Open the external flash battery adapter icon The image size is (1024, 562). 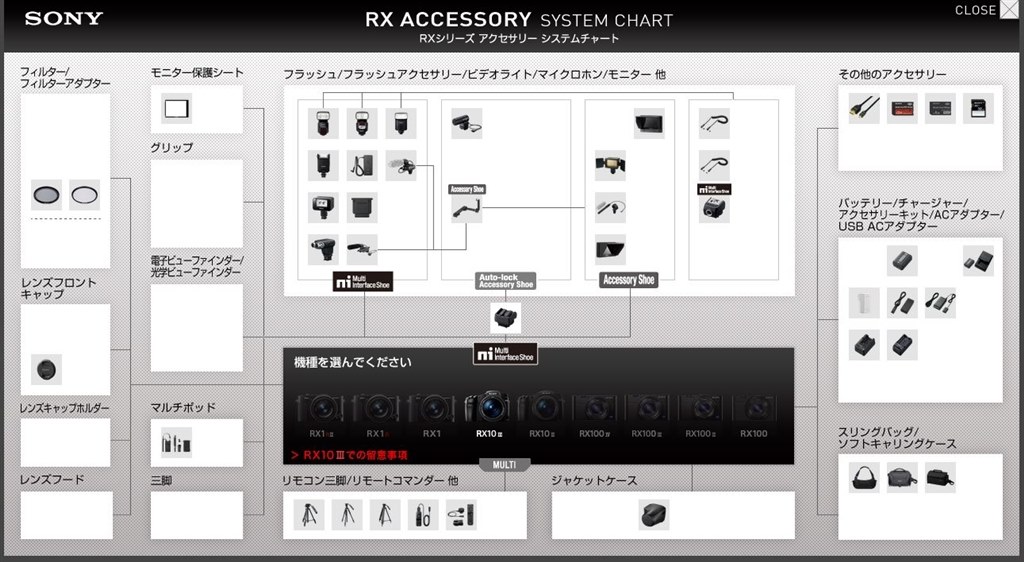362,165
